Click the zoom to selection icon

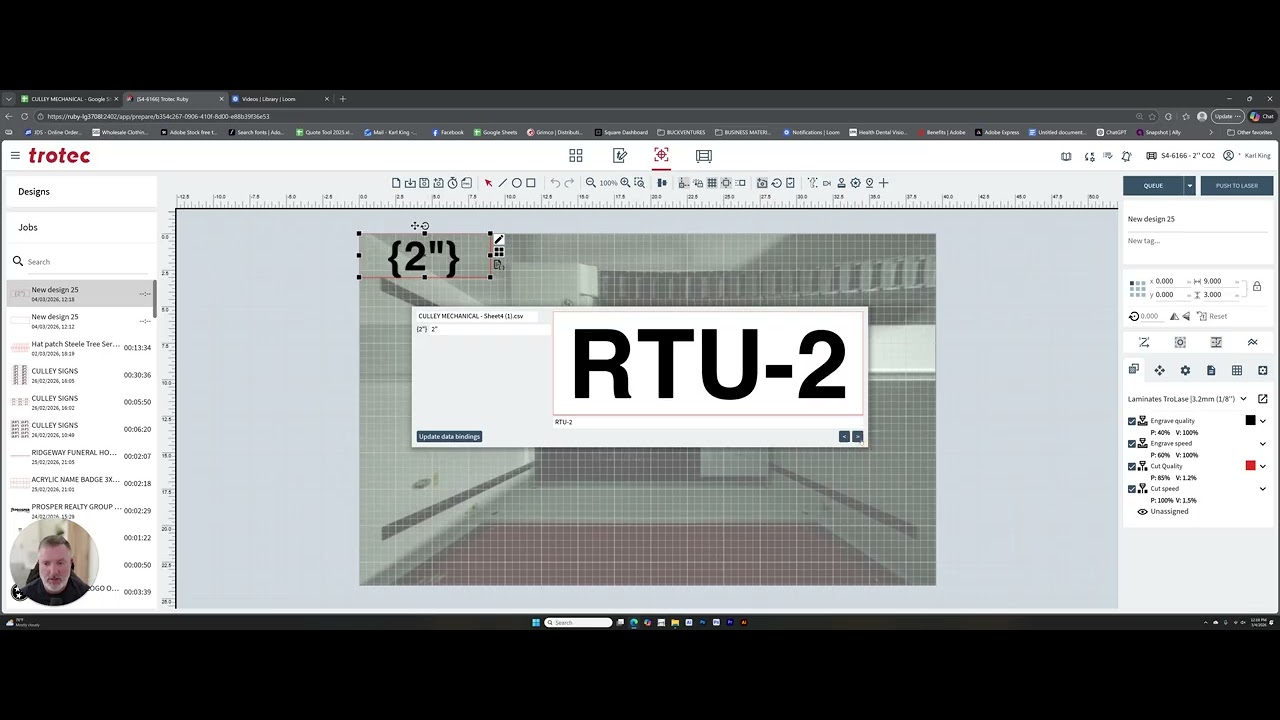tap(639, 183)
